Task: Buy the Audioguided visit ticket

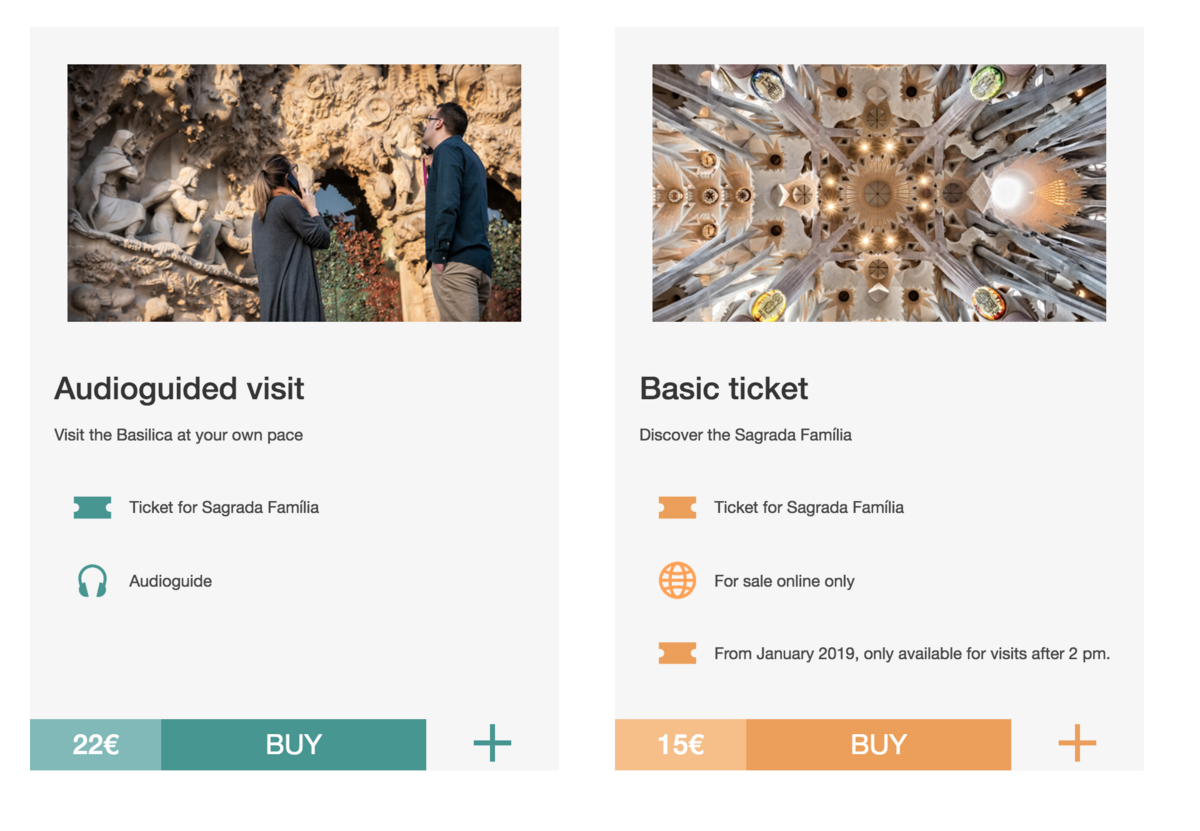Action: point(293,745)
